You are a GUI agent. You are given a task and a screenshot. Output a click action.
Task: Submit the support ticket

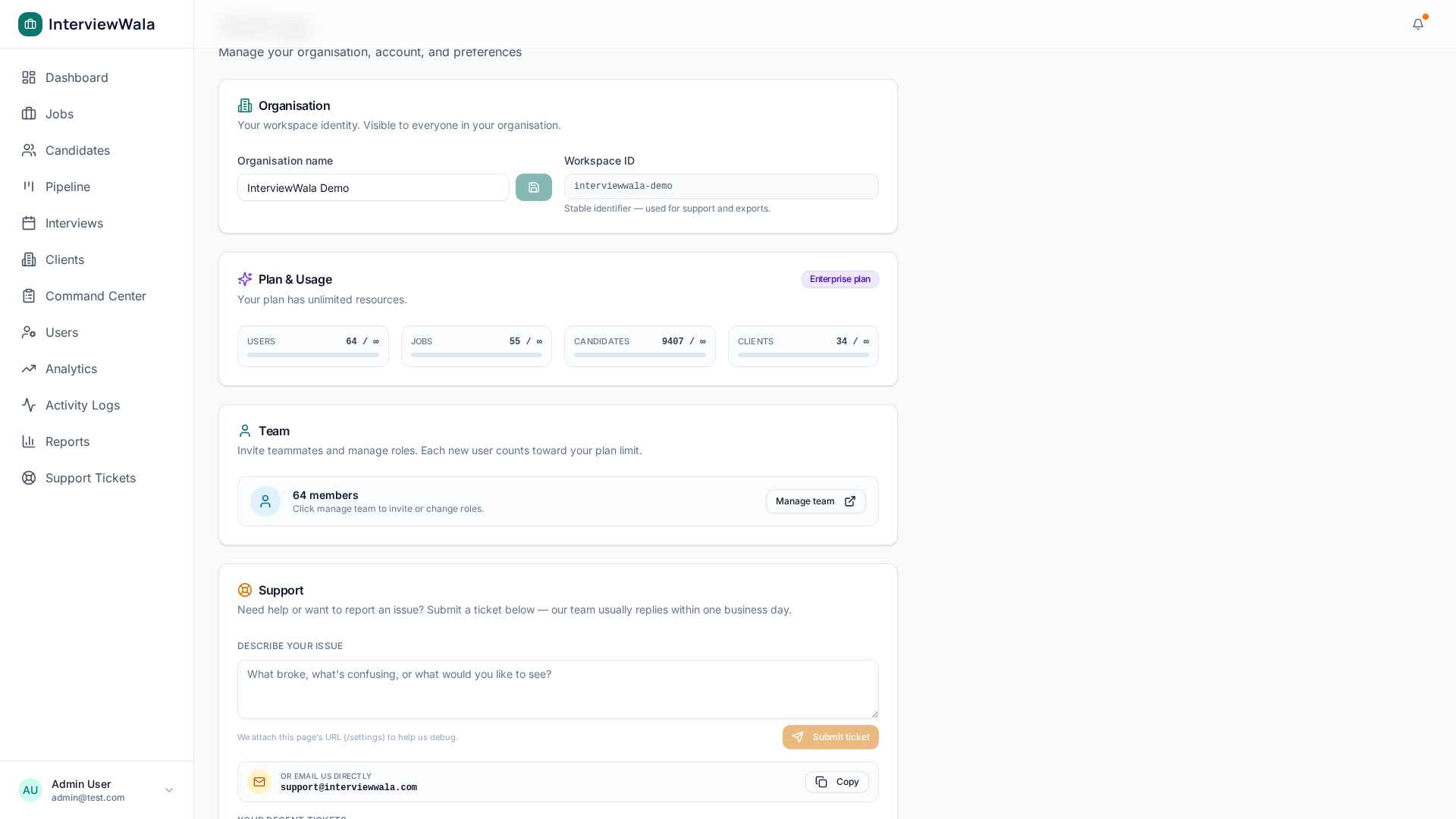click(830, 737)
